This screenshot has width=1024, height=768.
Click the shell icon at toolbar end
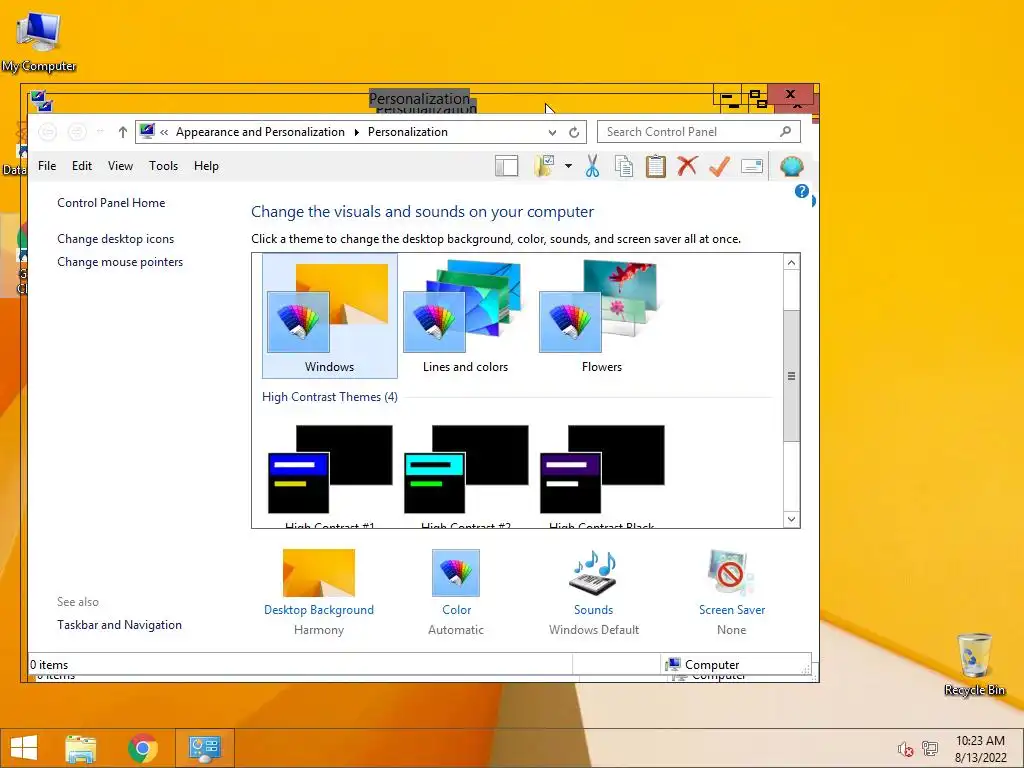tap(792, 166)
